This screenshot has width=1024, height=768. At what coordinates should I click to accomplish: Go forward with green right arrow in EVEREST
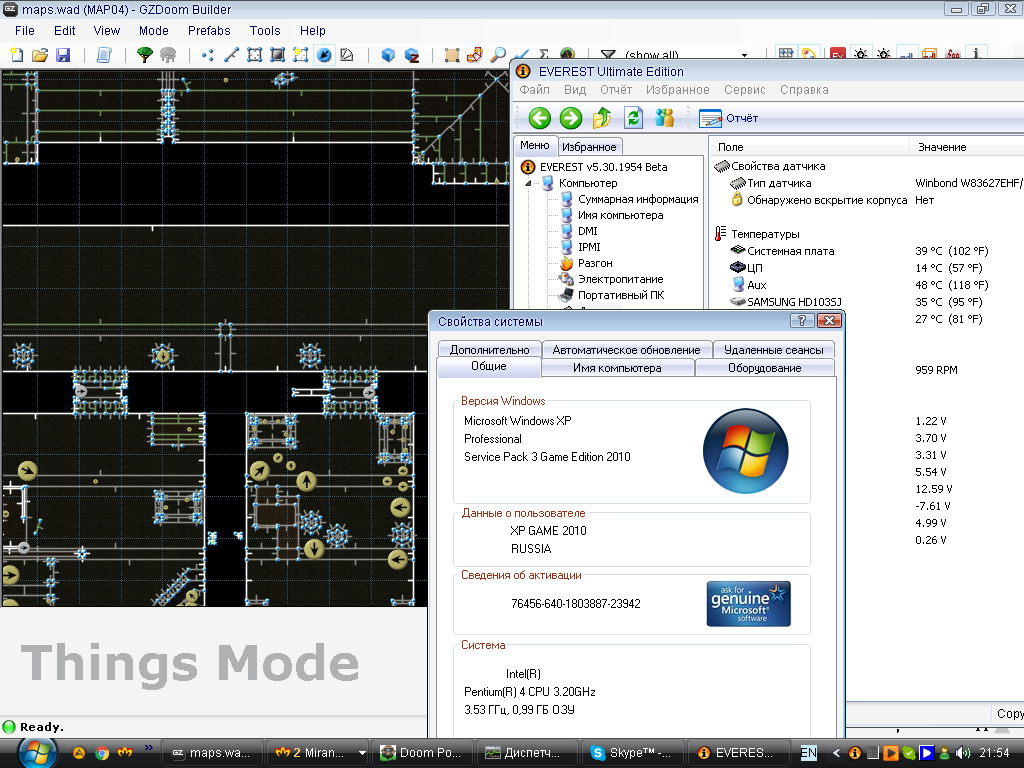click(x=571, y=118)
